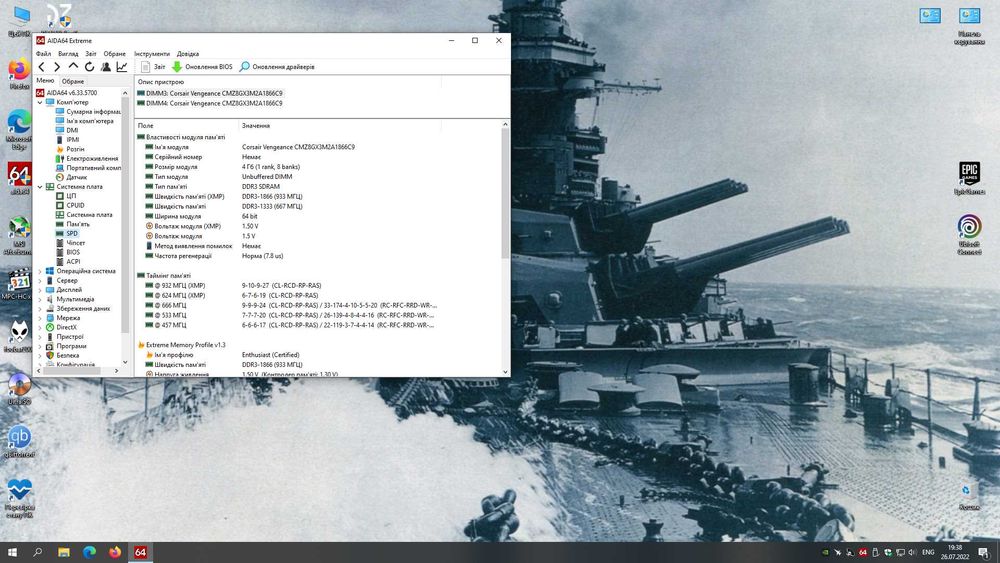Click the Поле column header

[x=186, y=126]
